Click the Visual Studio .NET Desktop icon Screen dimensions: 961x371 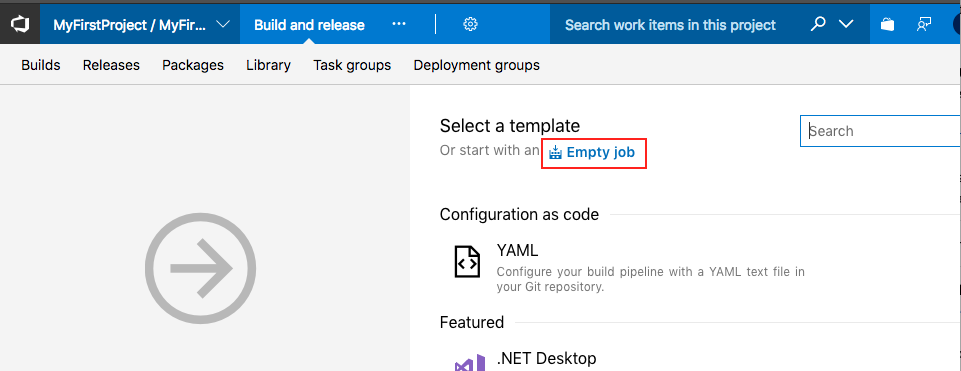(470, 362)
